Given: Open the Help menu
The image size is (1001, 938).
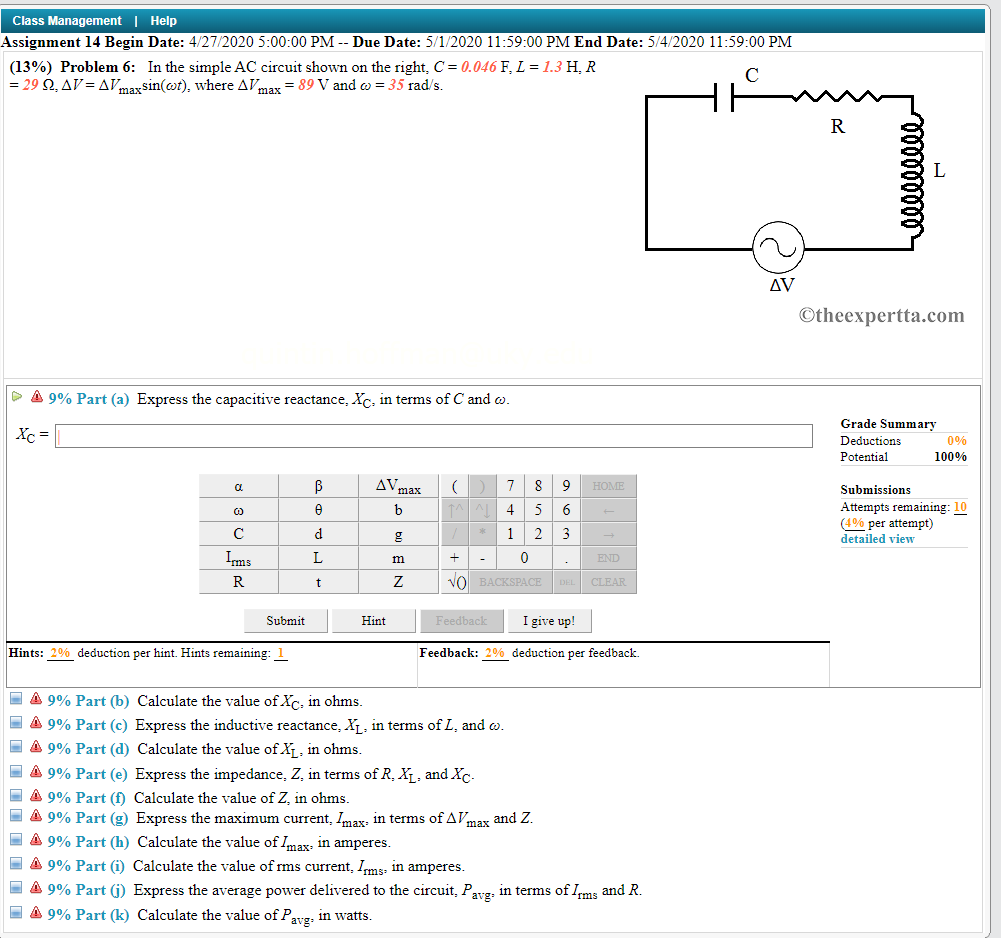Looking at the screenshot, I should (x=163, y=20).
